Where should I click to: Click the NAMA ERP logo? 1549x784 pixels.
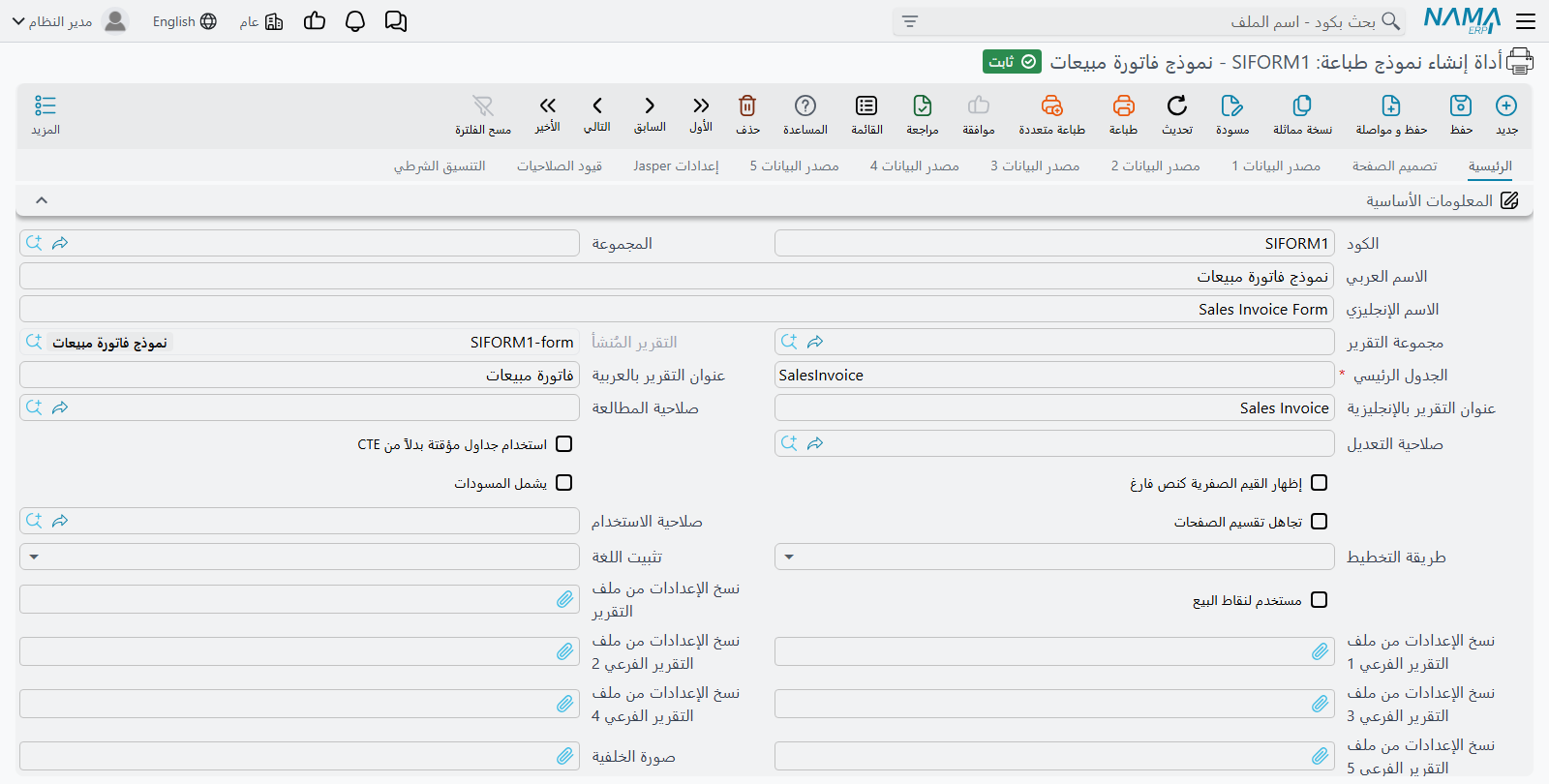(1462, 20)
